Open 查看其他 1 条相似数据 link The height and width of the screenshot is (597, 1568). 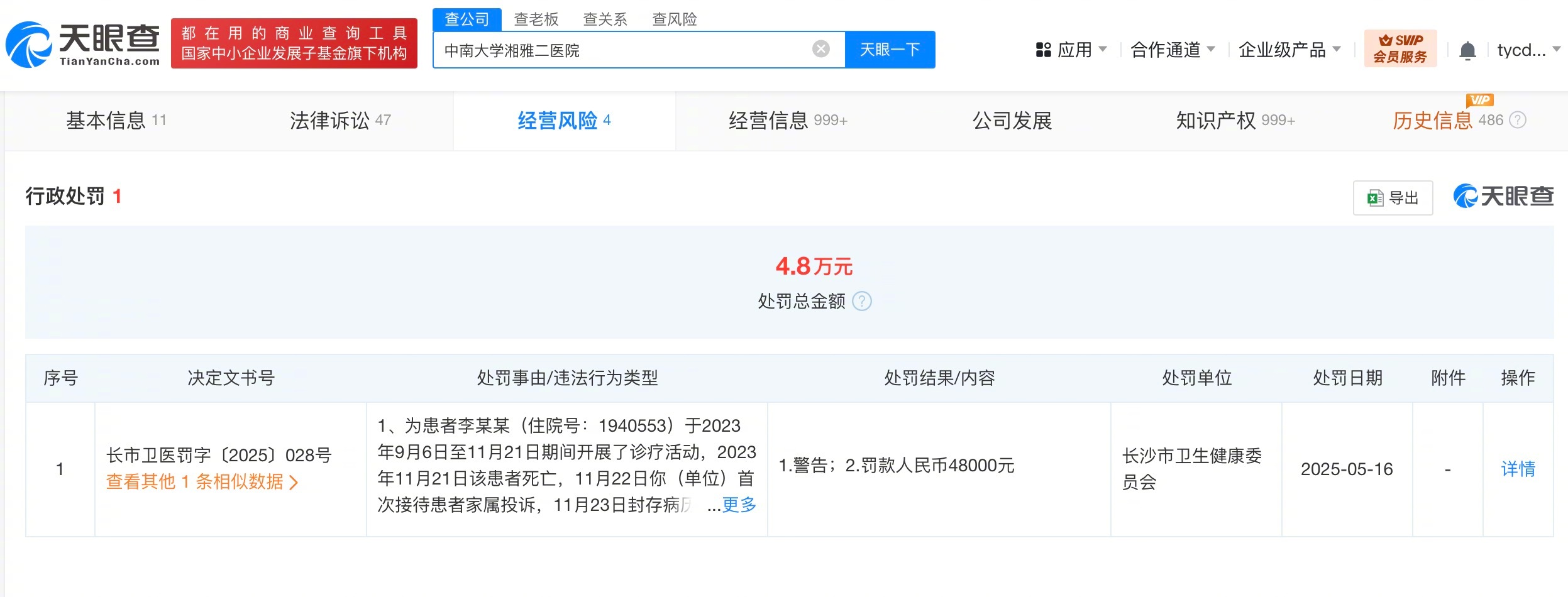tap(202, 482)
